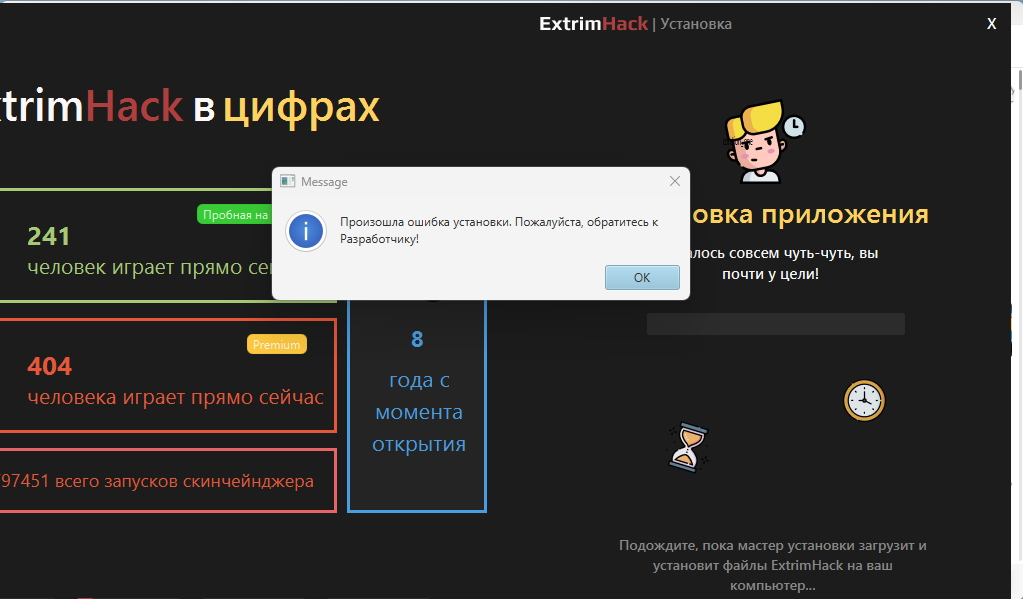Click the ExtrimHack logo in title bar
The image size is (1023, 599).
(593, 23)
